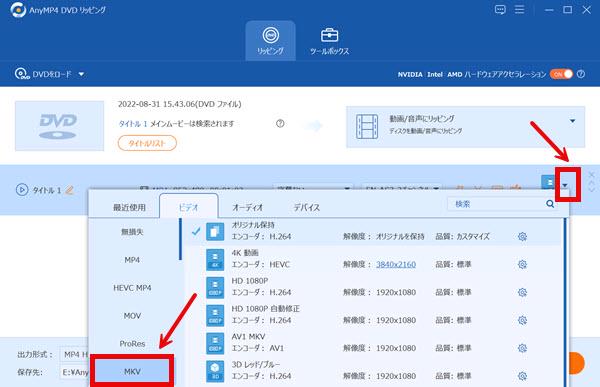
Task: Select オリジナル保持 preset icon
Action: point(215,231)
